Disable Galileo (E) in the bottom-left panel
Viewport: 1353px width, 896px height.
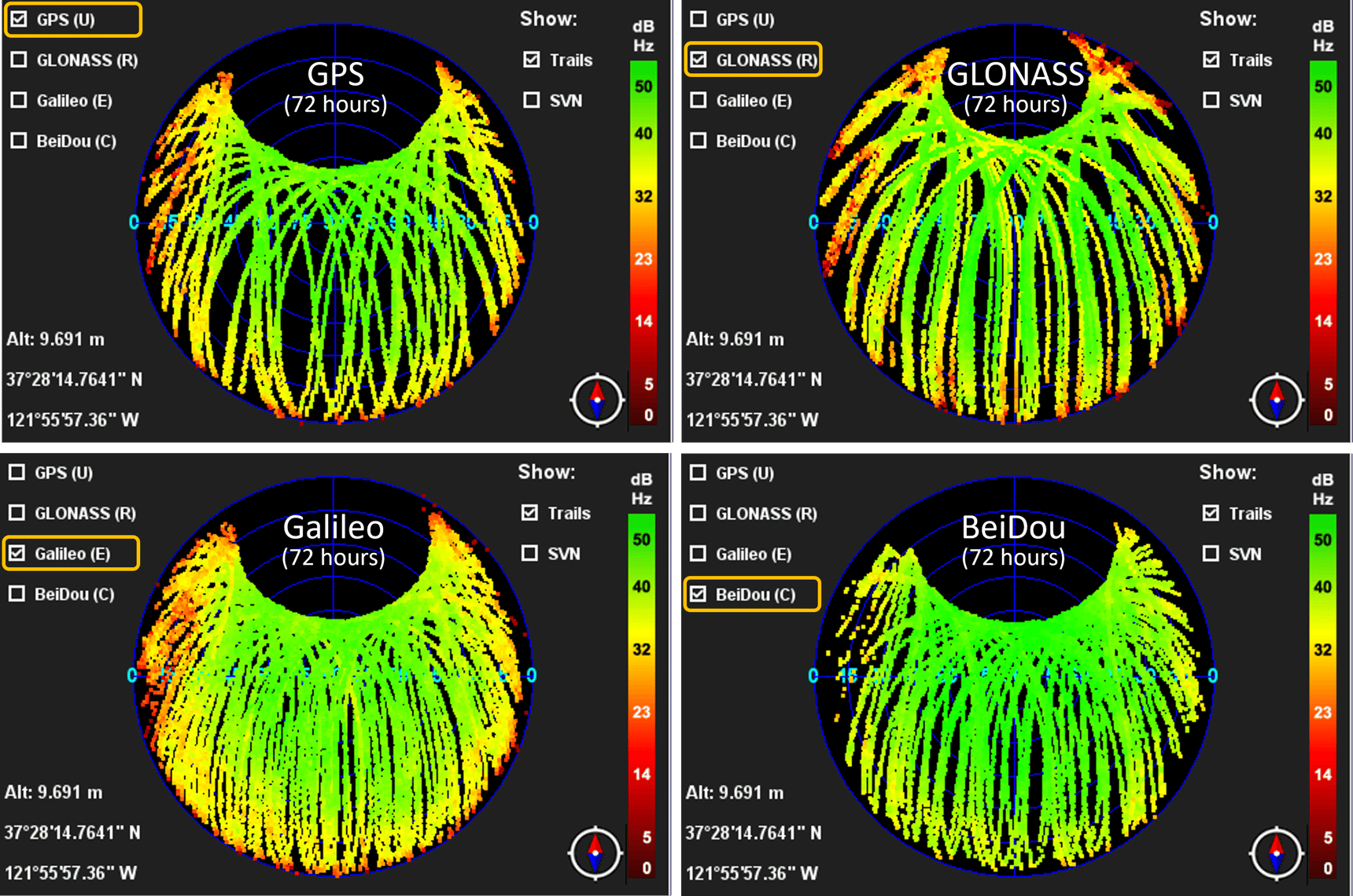19,553
